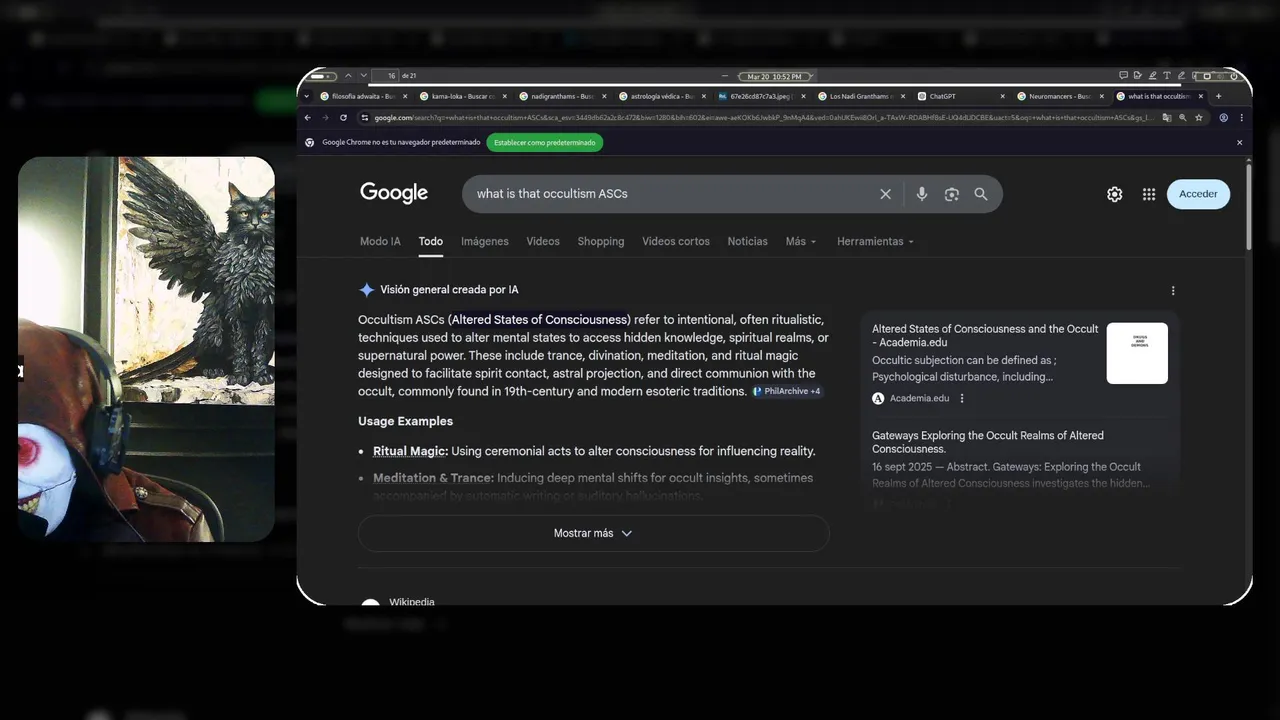View site information icon in address bar
Viewport: 1280px width, 720px height.
(x=364, y=117)
